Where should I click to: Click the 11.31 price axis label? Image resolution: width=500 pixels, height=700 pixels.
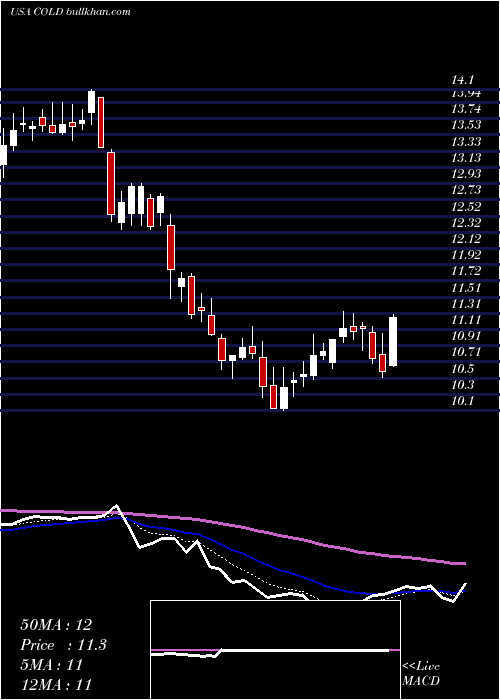coord(466,304)
